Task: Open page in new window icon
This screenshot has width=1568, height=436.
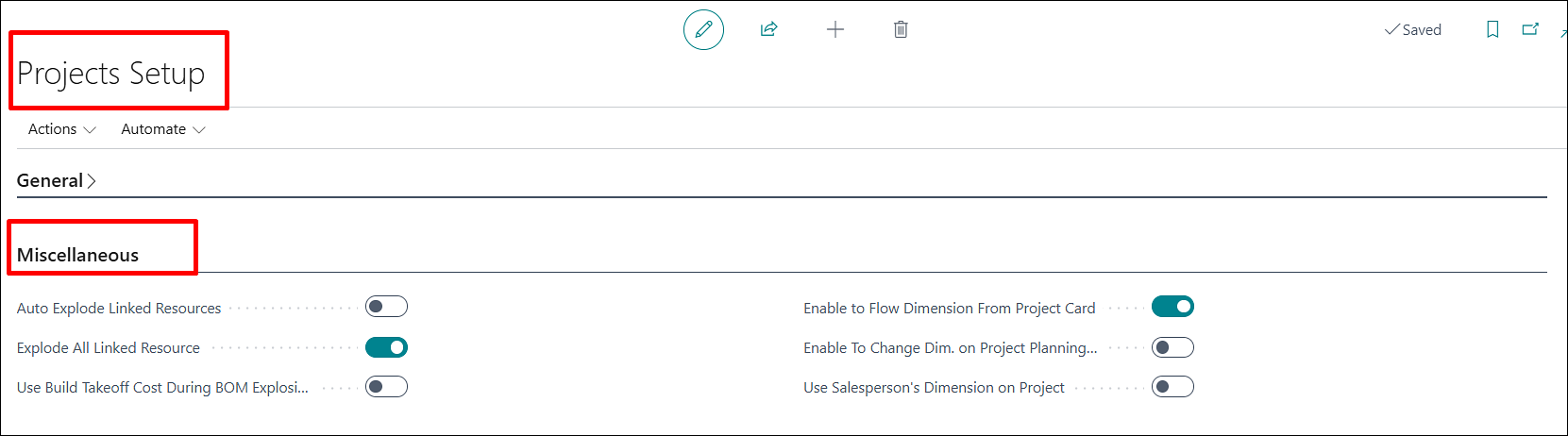Action: (x=1530, y=29)
